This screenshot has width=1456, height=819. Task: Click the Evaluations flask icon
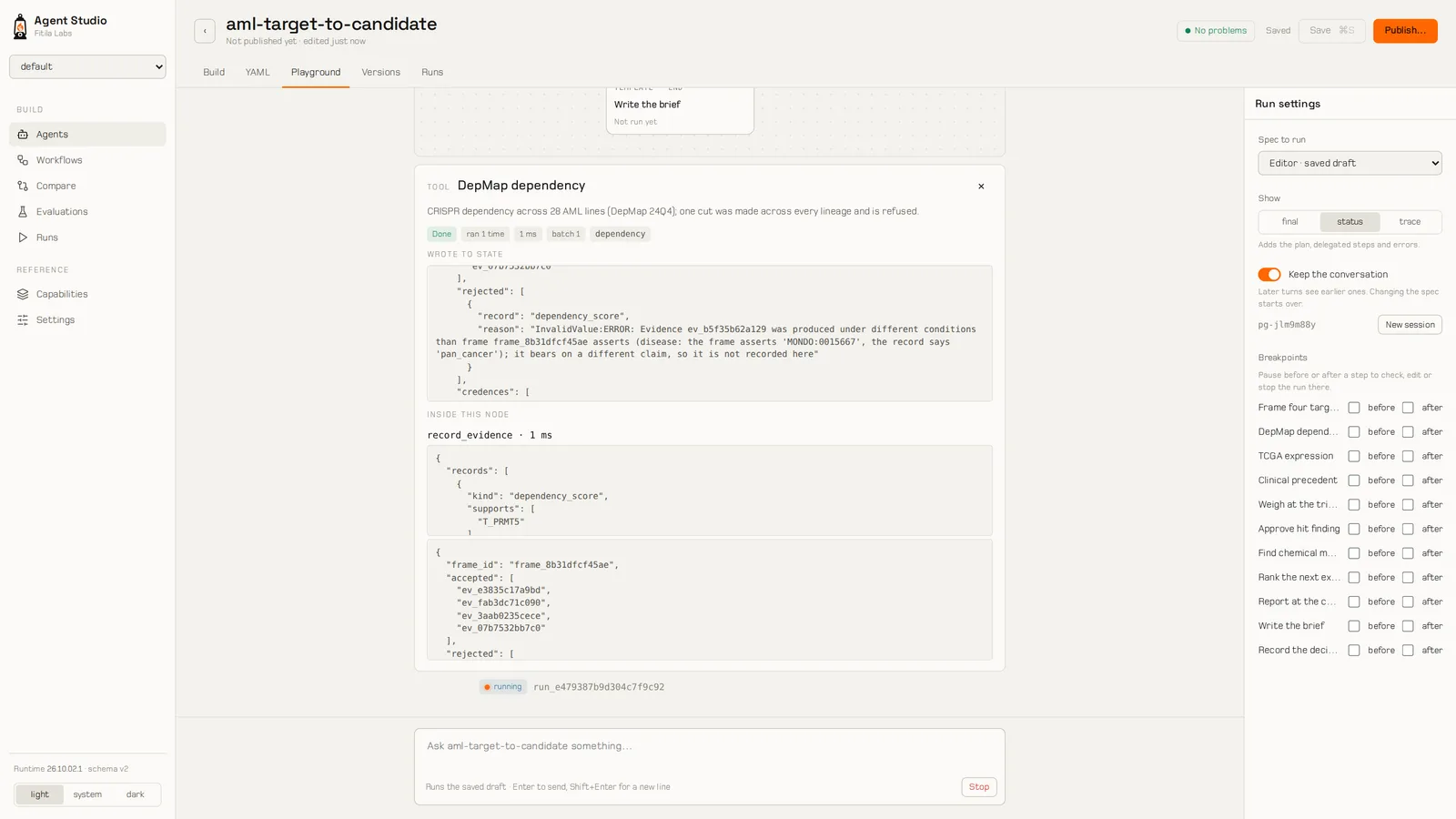[x=23, y=212]
